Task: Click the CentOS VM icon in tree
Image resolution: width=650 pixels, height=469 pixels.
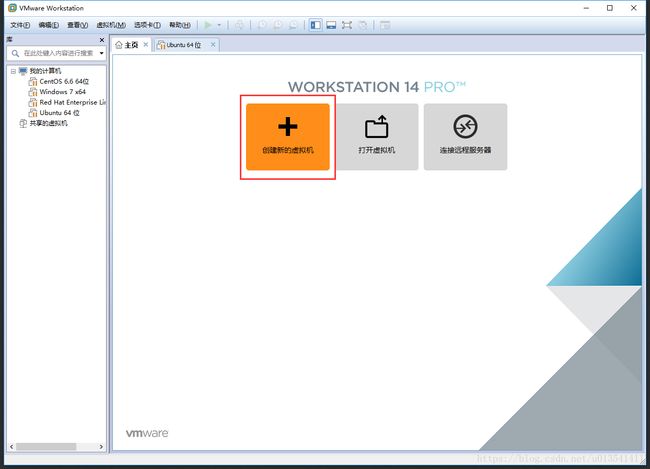Action: pyautogui.click(x=33, y=81)
